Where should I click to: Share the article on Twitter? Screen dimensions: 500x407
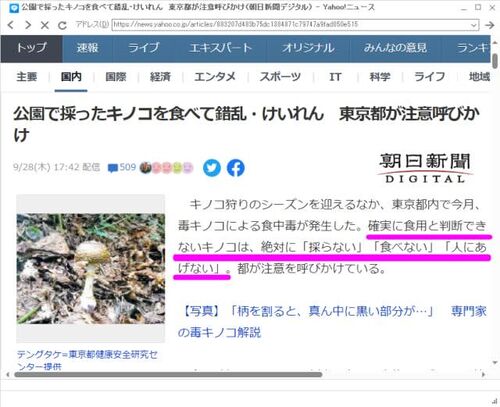click(212, 168)
